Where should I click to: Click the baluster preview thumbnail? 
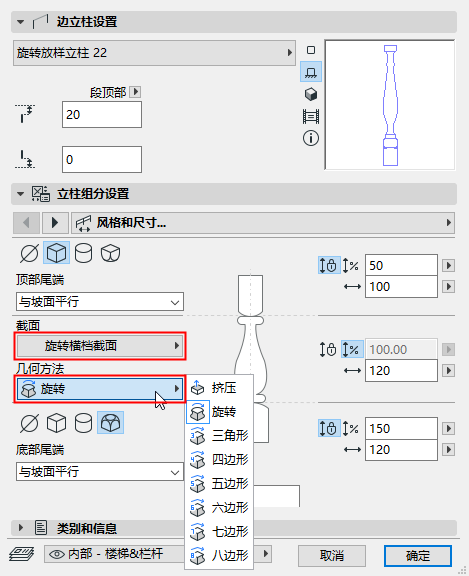[390, 105]
